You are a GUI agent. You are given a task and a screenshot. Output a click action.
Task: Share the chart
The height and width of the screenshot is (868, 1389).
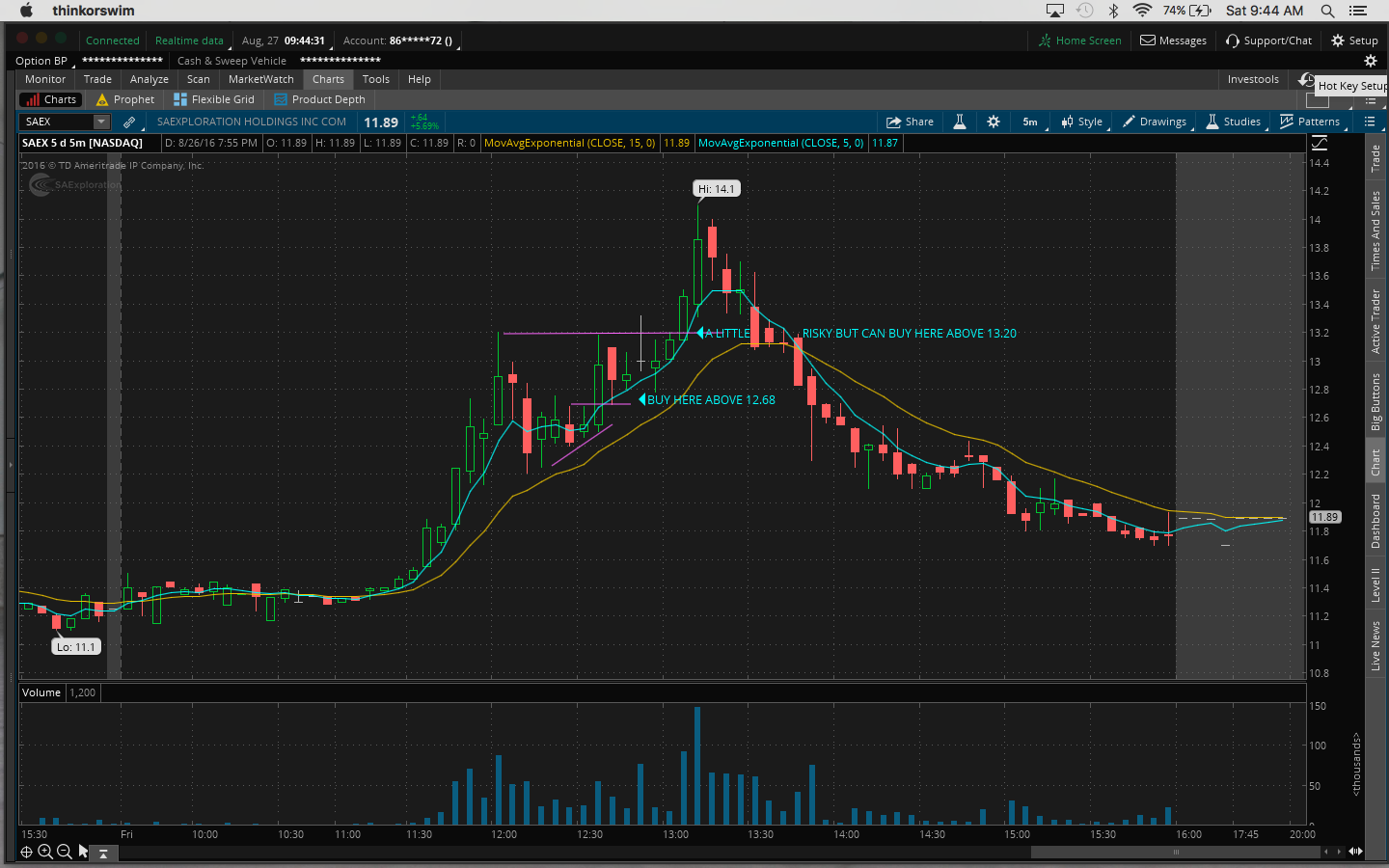(910, 122)
